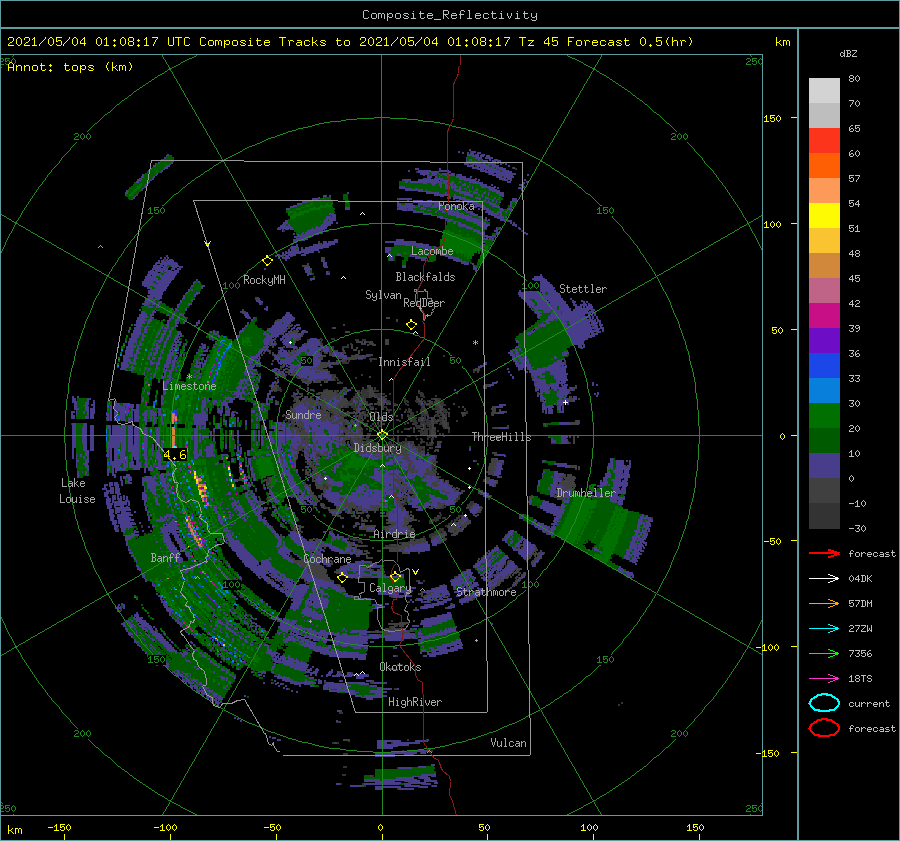Click the orange 57DM arrow legend icon
The height and width of the screenshot is (841, 900).
coord(824,603)
